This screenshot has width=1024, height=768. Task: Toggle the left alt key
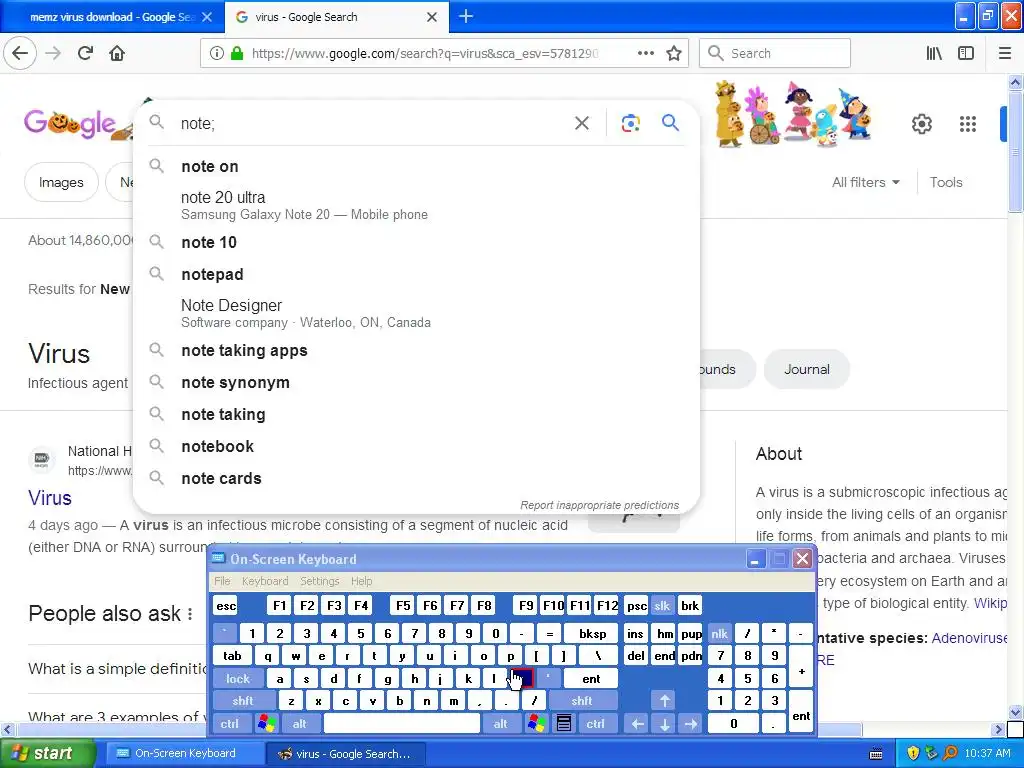pyautogui.click(x=299, y=724)
